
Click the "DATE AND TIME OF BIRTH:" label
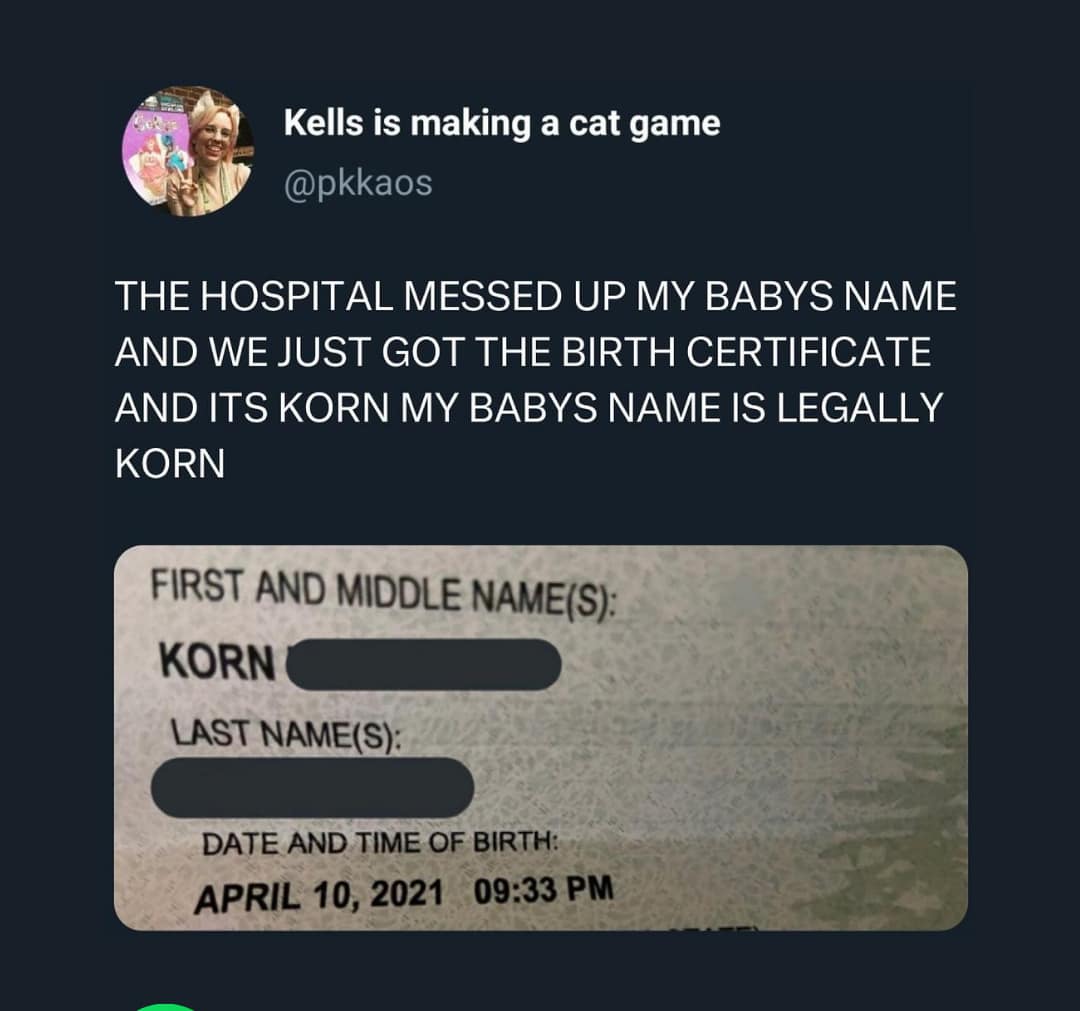(380, 843)
